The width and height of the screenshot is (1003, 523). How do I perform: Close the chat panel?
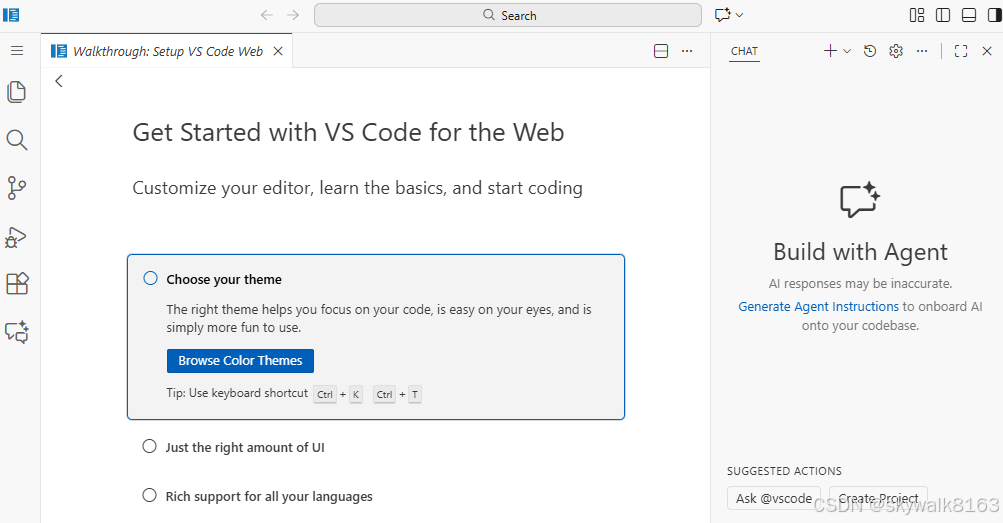(x=987, y=51)
